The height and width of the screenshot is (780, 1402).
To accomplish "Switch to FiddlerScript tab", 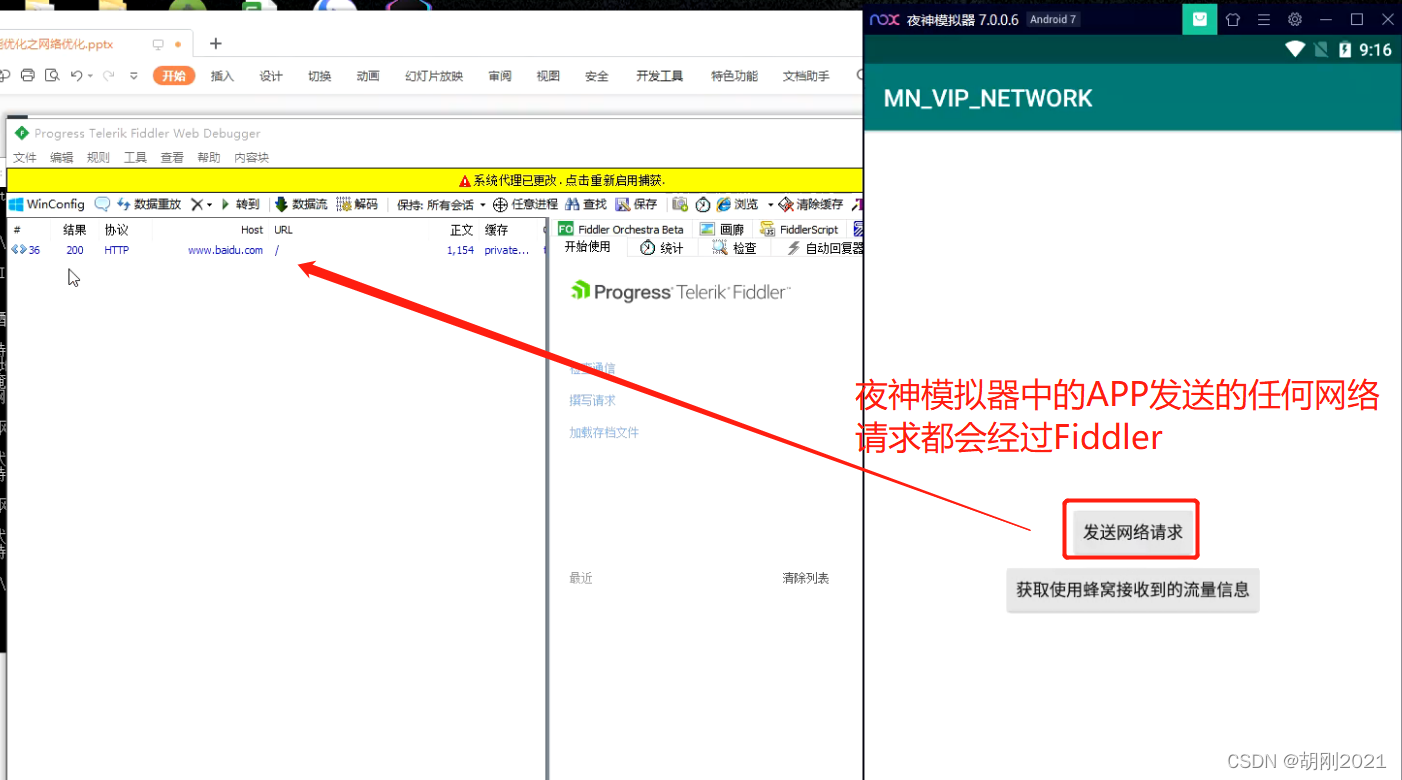I will 799,229.
